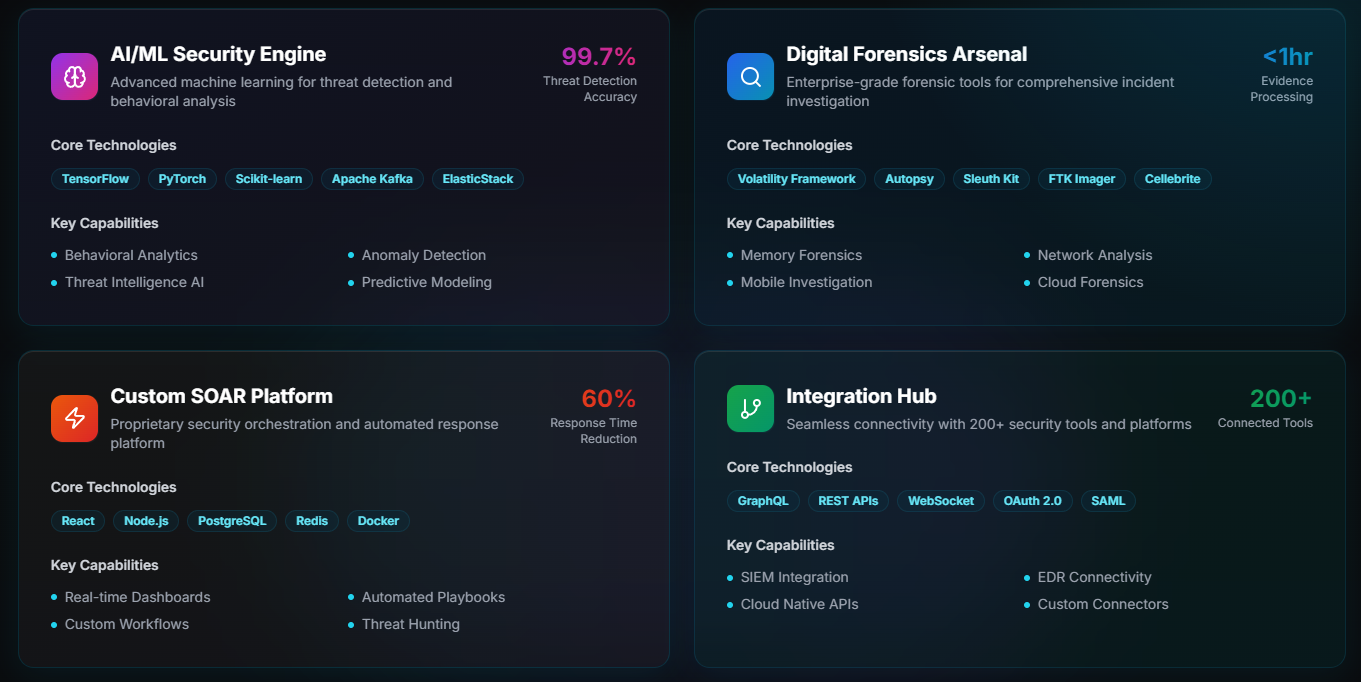Click the Volatility Framework badge
Image resolution: width=1361 pixels, height=682 pixels.
point(796,178)
